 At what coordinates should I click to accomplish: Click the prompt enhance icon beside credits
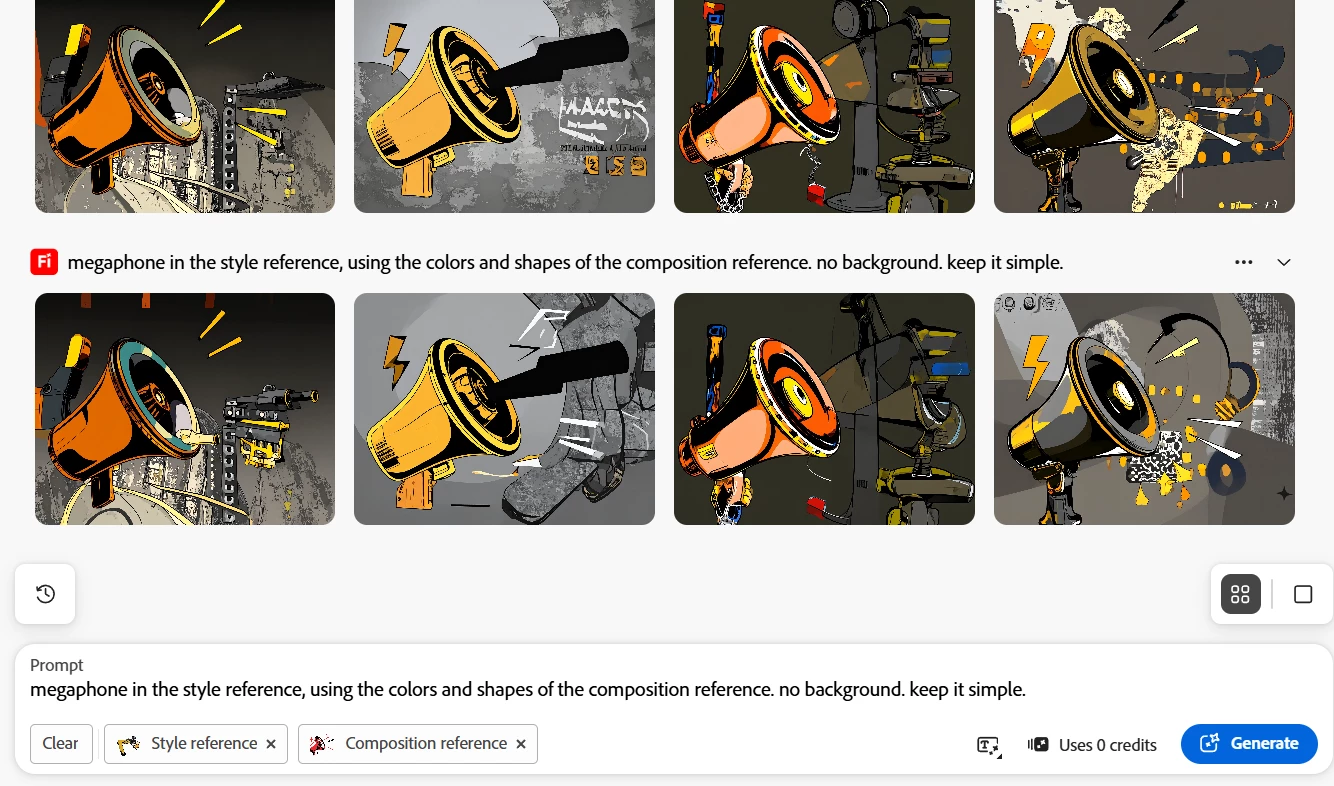[988, 745]
